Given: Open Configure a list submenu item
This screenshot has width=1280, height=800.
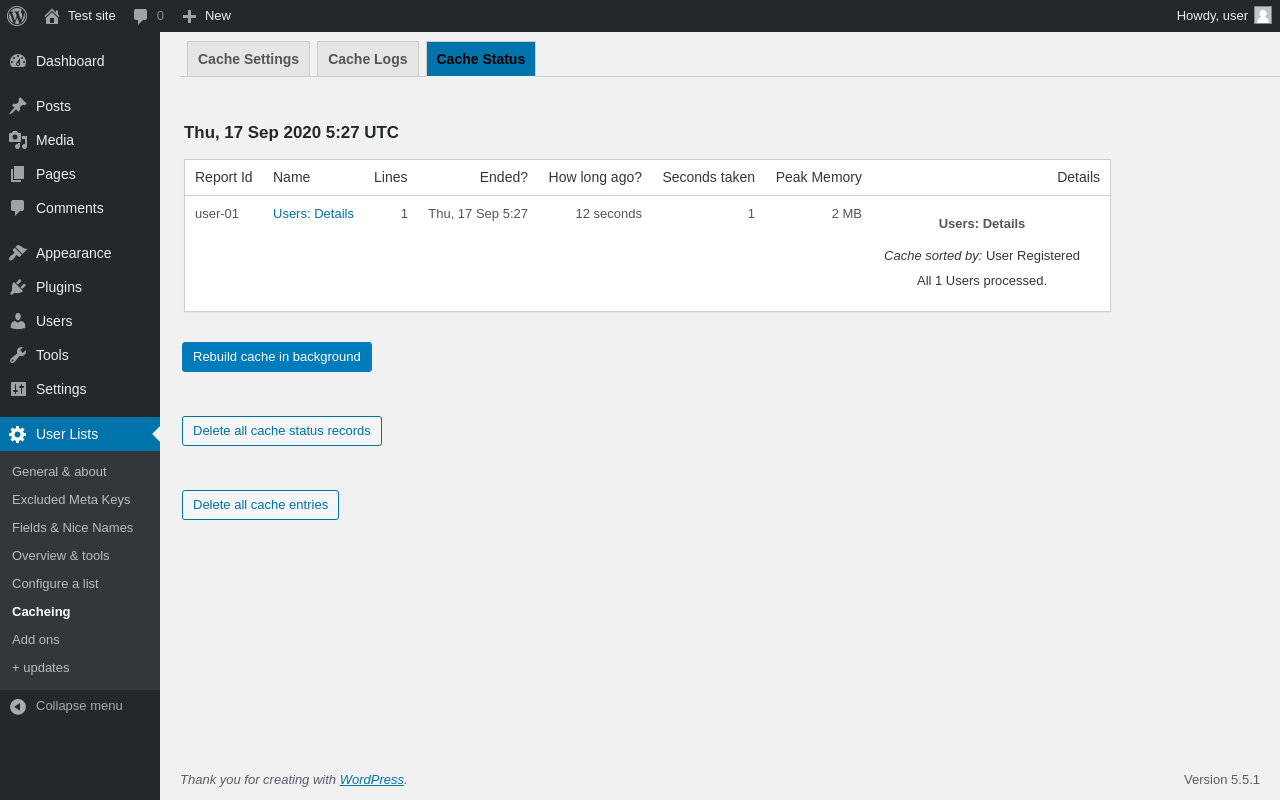Looking at the screenshot, I should point(55,584).
